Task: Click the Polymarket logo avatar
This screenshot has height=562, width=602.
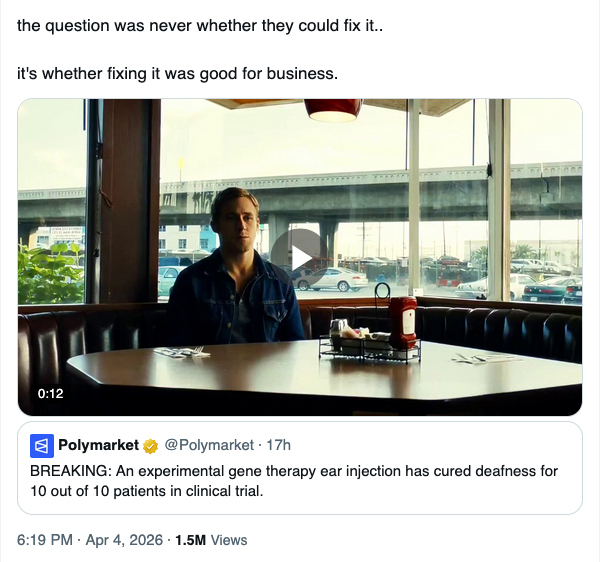Action: point(42,445)
